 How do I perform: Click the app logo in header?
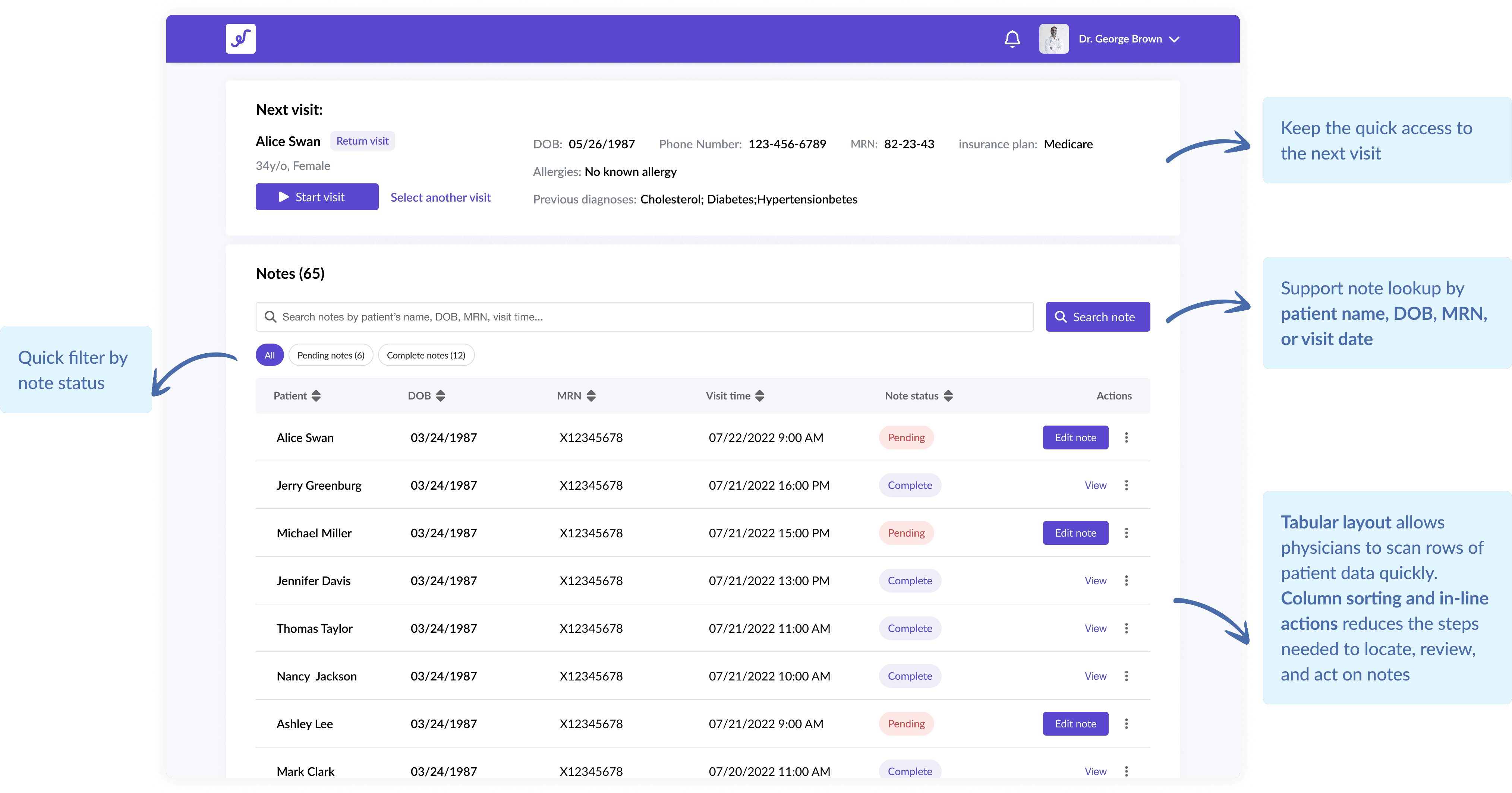click(x=241, y=39)
